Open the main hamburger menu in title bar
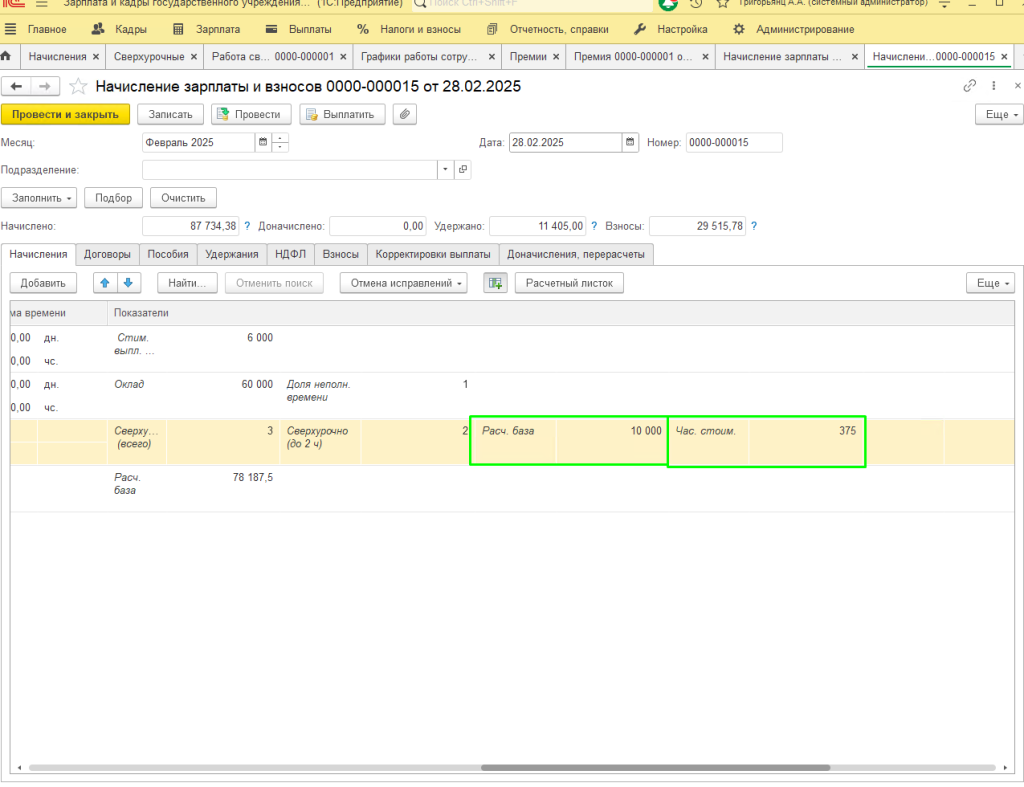1024x787 pixels. (42, 4)
